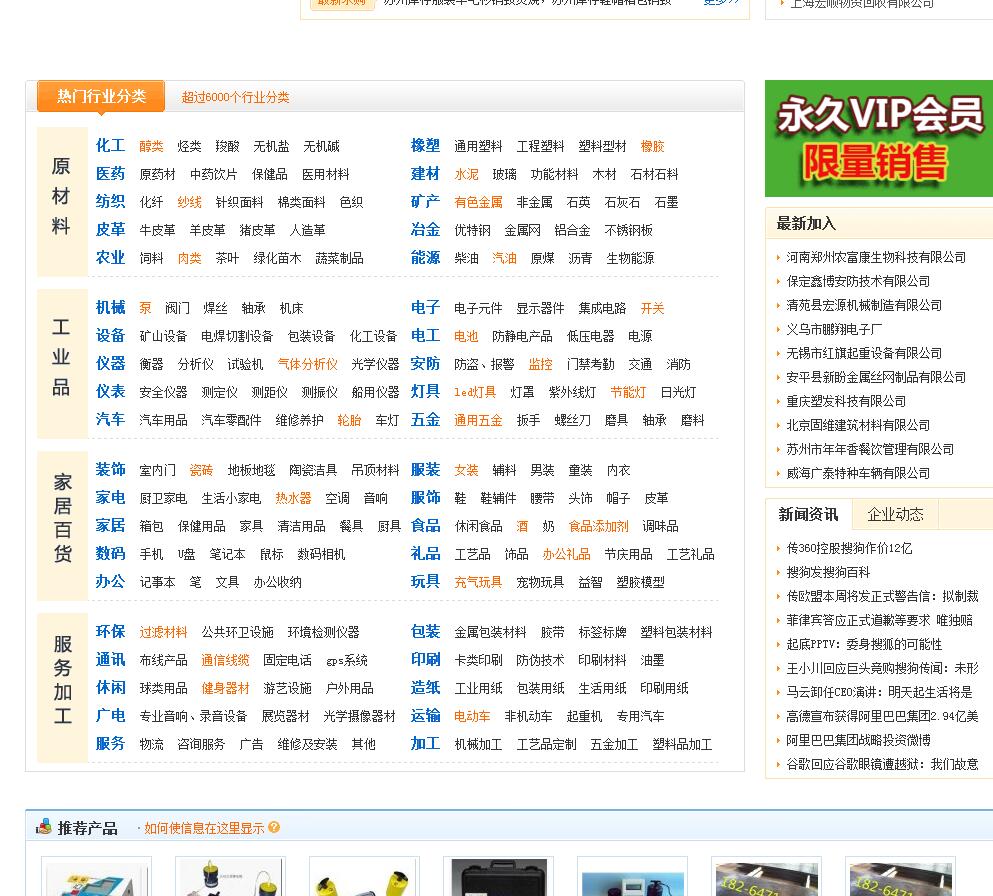This screenshot has height=896, width=993.
Task: Click the 监控 link under 安防
Action: [541, 364]
